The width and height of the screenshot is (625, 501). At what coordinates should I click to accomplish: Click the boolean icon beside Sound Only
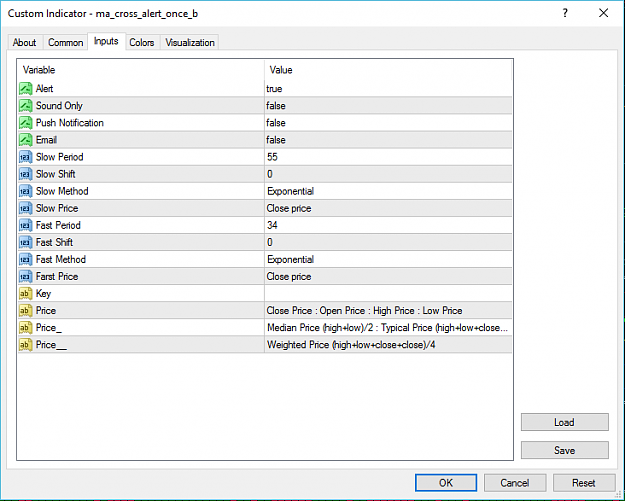coord(26,106)
